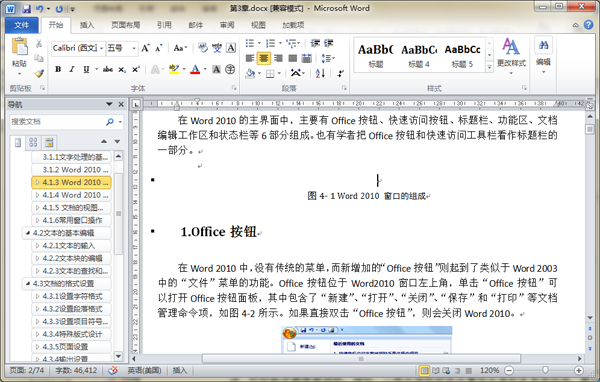
Task: Toggle show paragraph marks icon
Action: 341,73
